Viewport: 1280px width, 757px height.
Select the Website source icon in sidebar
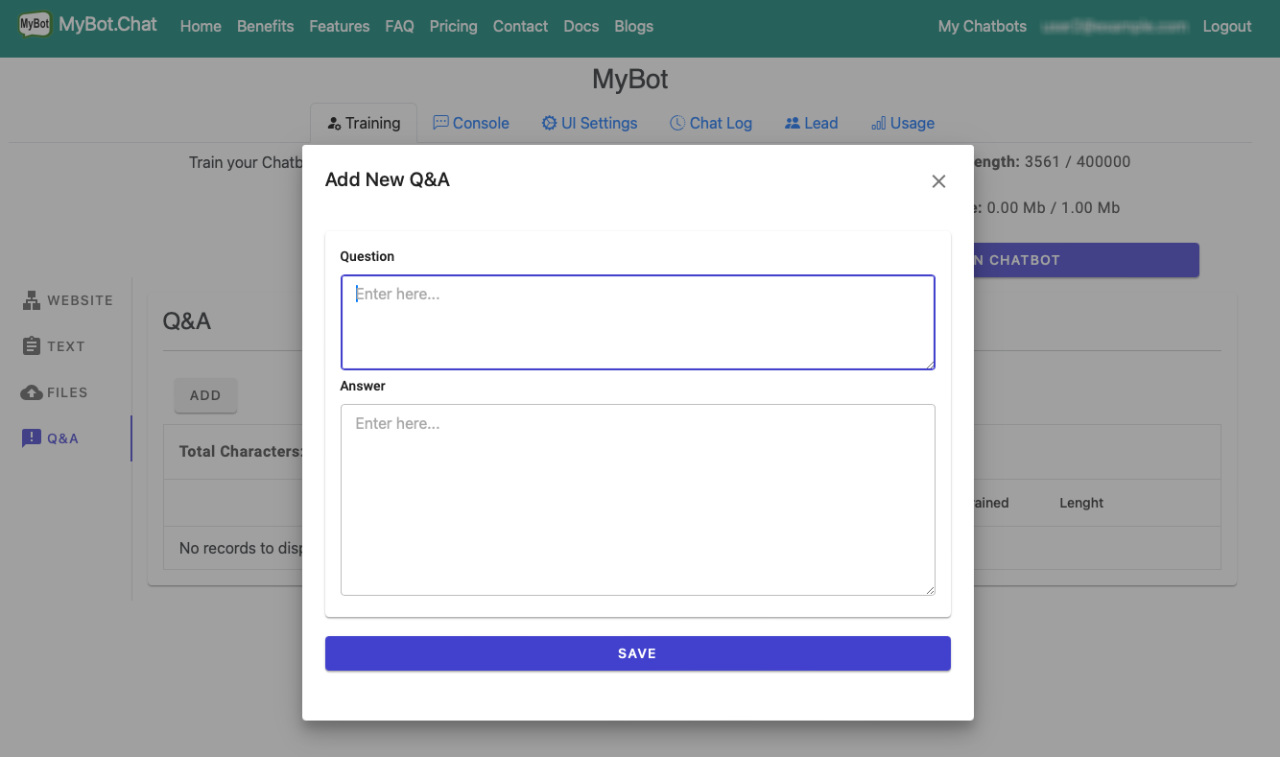point(31,300)
